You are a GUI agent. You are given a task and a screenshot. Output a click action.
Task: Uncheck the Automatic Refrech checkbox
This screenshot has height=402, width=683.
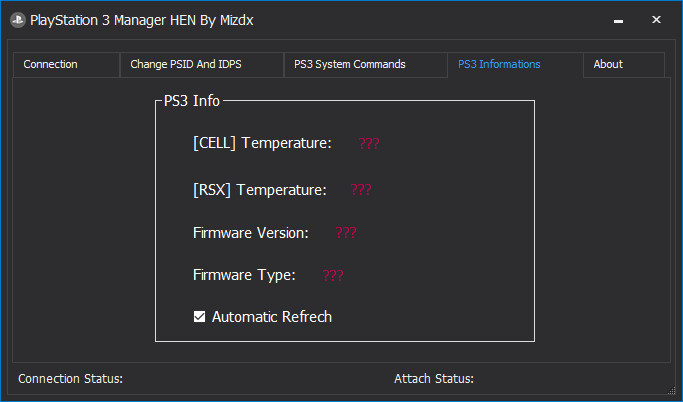(x=199, y=317)
